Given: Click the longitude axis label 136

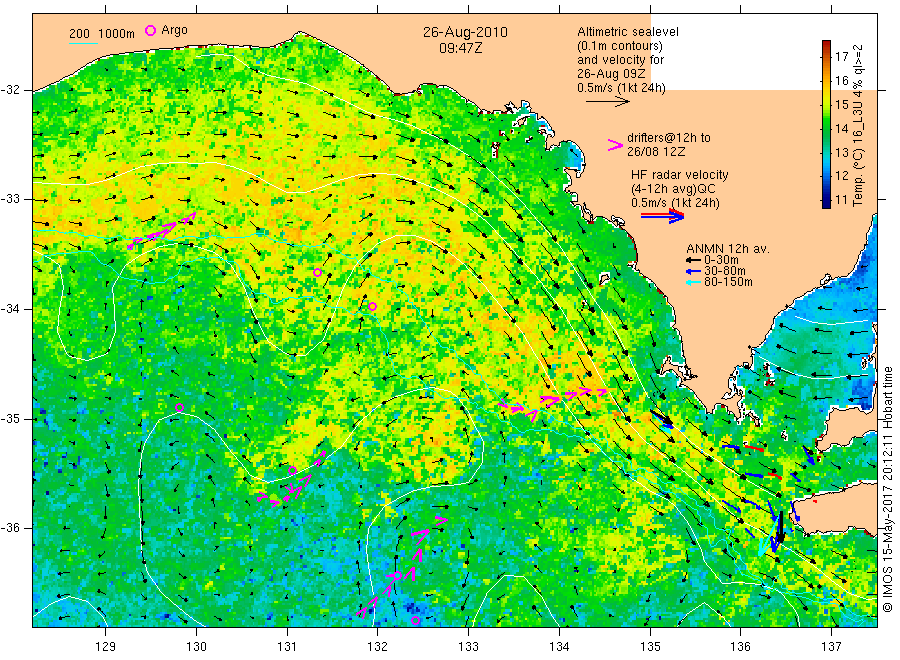Looking at the screenshot, I should pos(740,646).
